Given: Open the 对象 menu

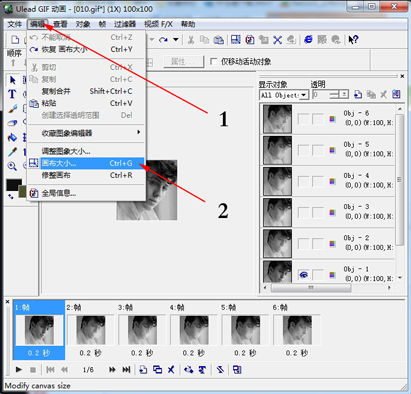Looking at the screenshot, I should [x=83, y=24].
